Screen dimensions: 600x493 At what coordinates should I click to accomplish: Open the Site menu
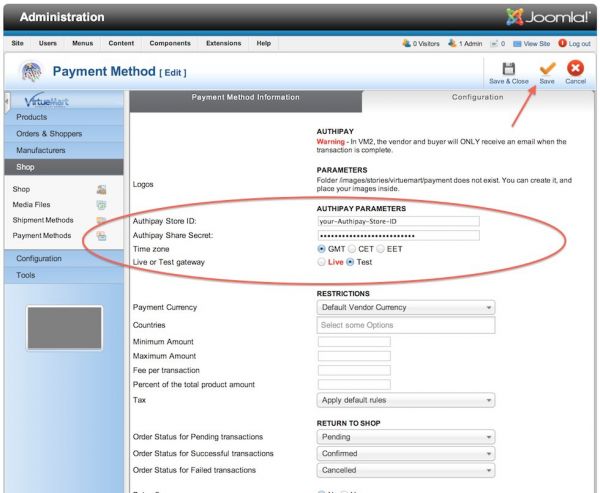pos(18,43)
